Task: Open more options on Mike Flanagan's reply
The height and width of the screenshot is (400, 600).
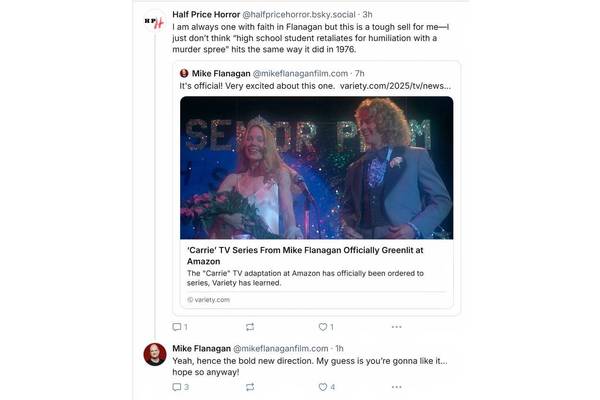Action: 396,386
